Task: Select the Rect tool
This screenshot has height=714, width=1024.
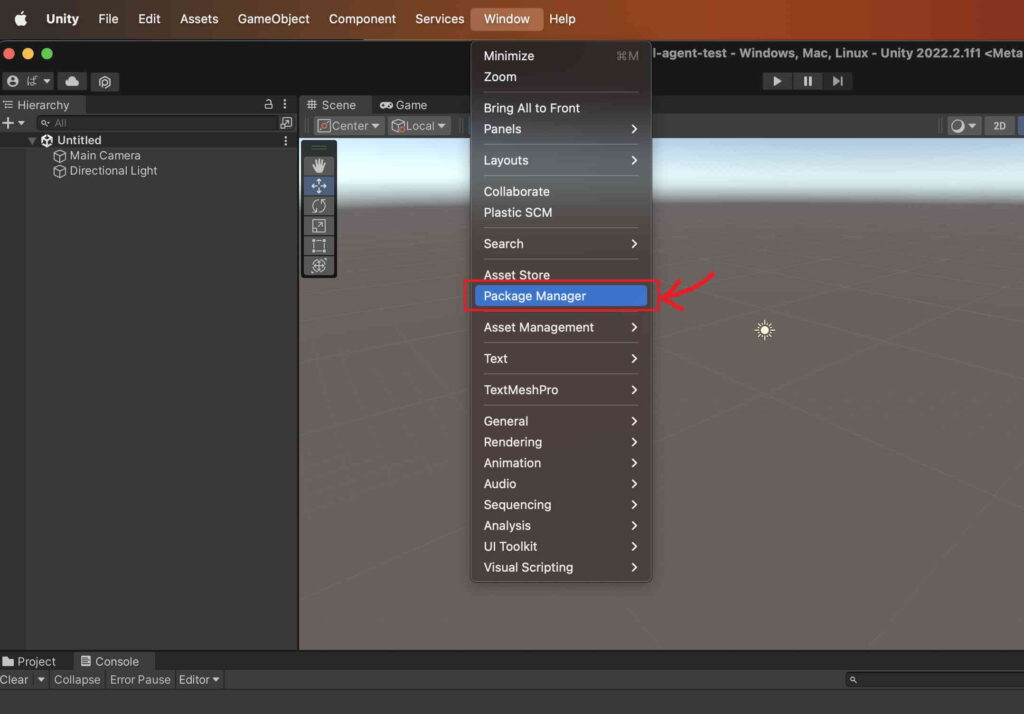Action: coord(319,246)
